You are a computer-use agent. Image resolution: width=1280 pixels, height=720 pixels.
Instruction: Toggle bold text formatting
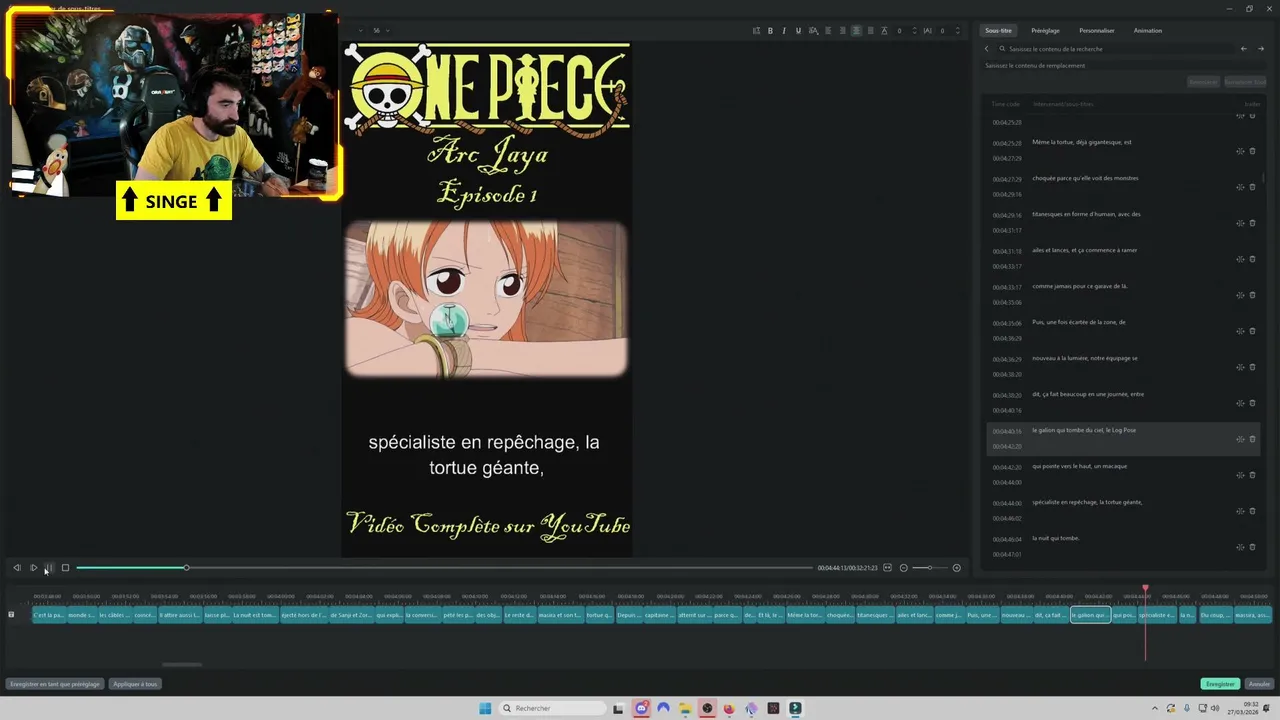click(x=770, y=31)
